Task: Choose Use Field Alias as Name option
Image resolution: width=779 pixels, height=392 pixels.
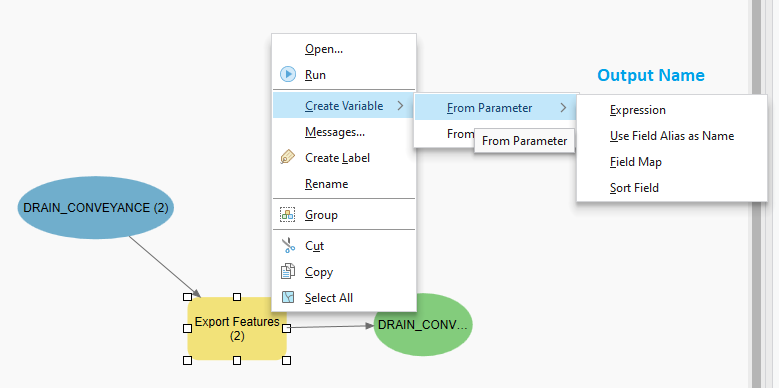Action: [x=672, y=136]
